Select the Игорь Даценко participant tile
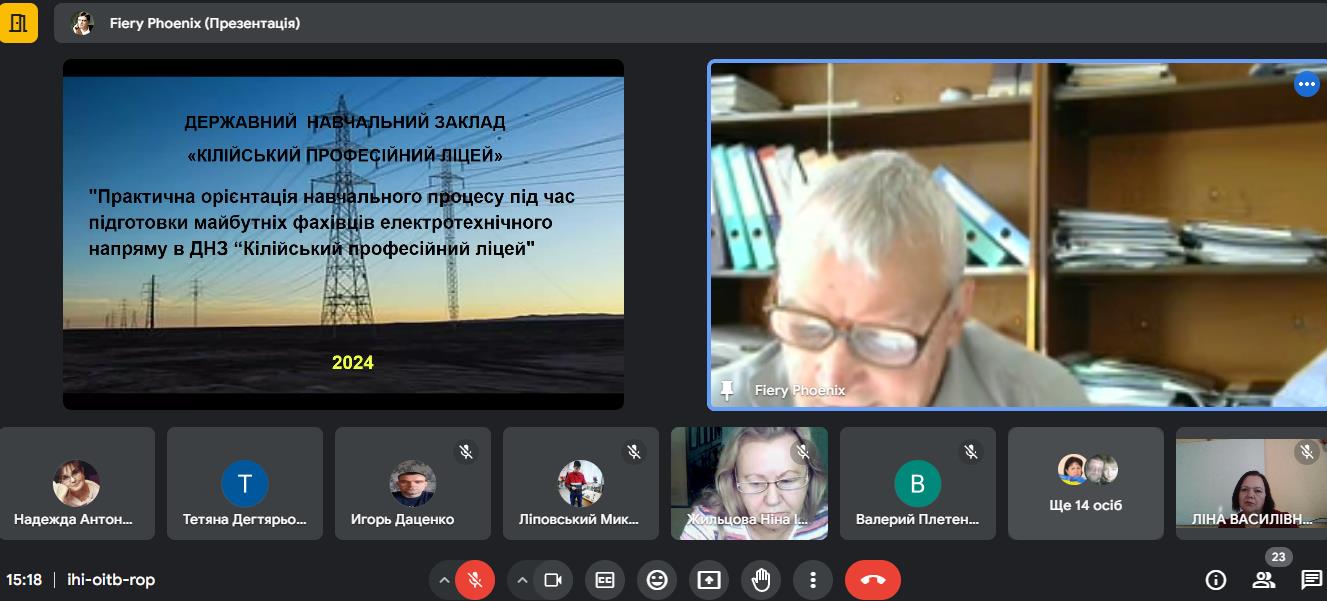1327x601 pixels. 412,484
